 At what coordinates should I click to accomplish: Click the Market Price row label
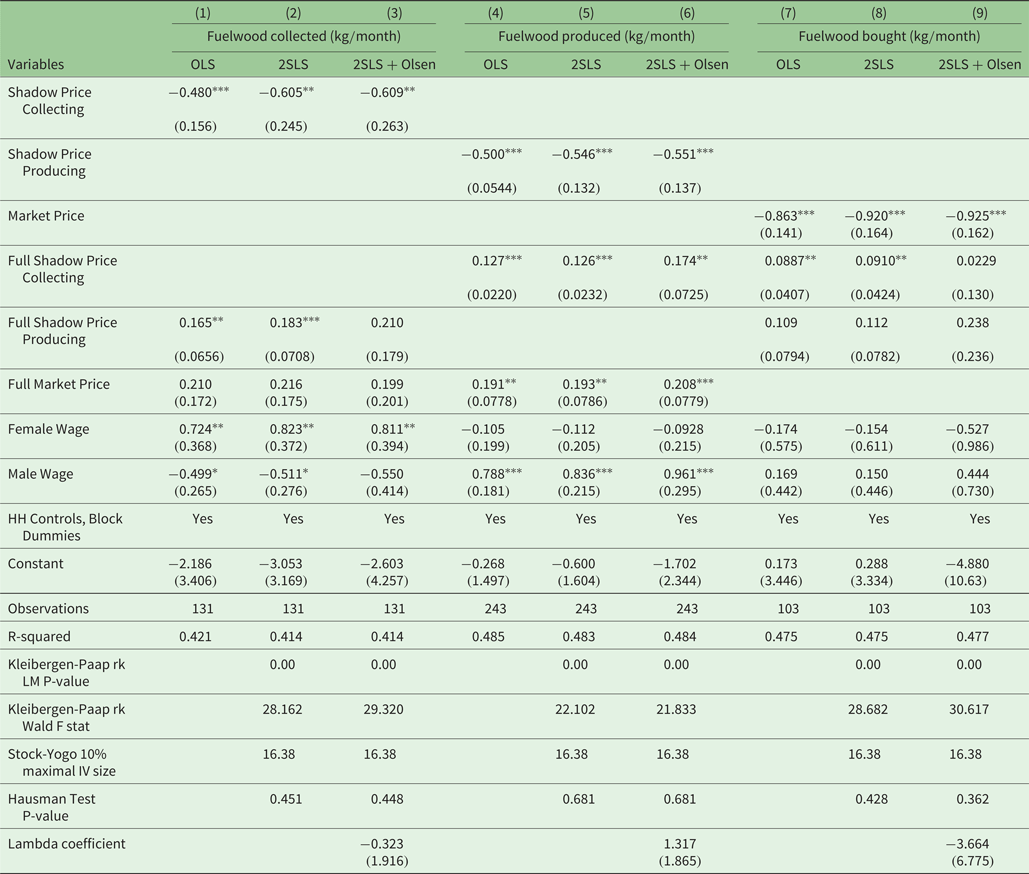(46, 216)
